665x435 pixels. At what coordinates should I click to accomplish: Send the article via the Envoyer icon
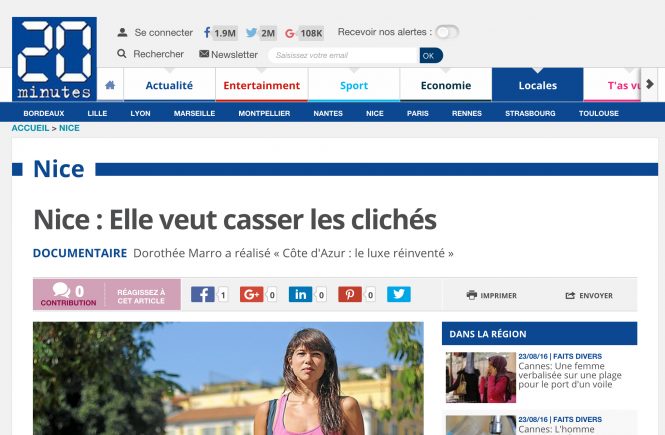(570, 296)
